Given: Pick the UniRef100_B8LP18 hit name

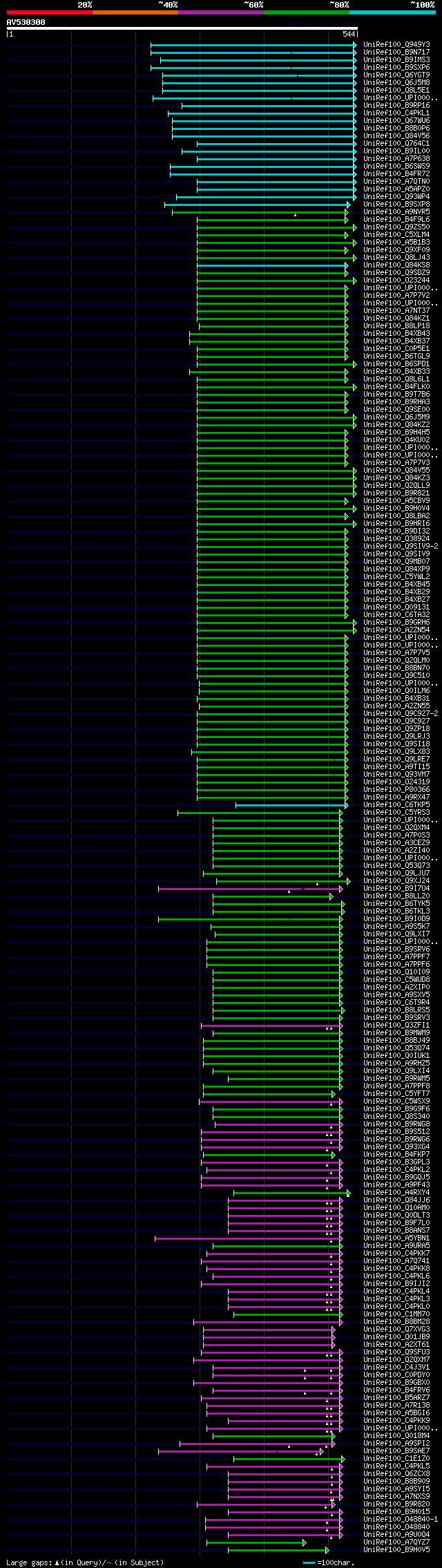Looking at the screenshot, I should coord(396,325).
